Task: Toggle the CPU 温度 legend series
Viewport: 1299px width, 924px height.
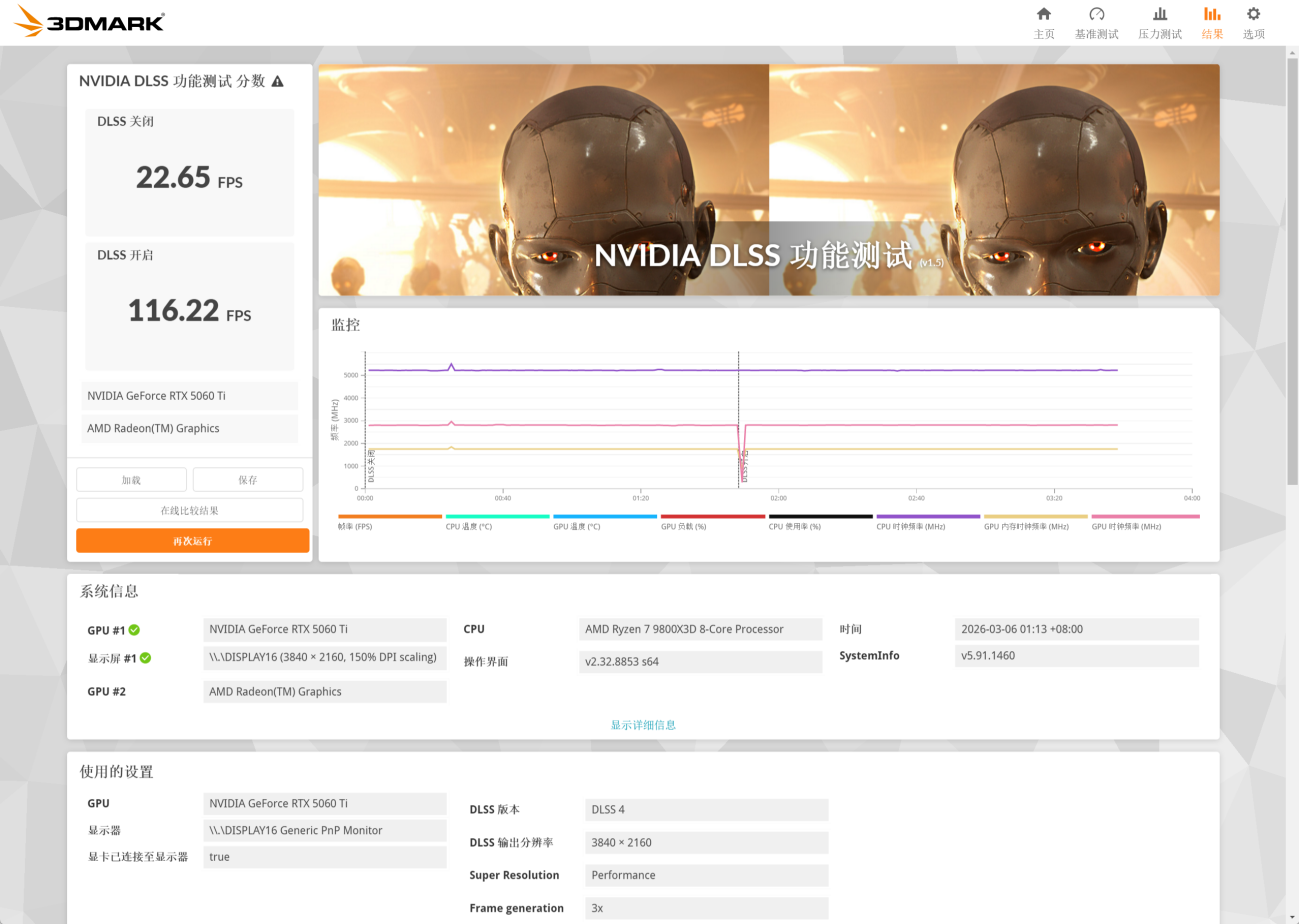Action: [x=497, y=517]
